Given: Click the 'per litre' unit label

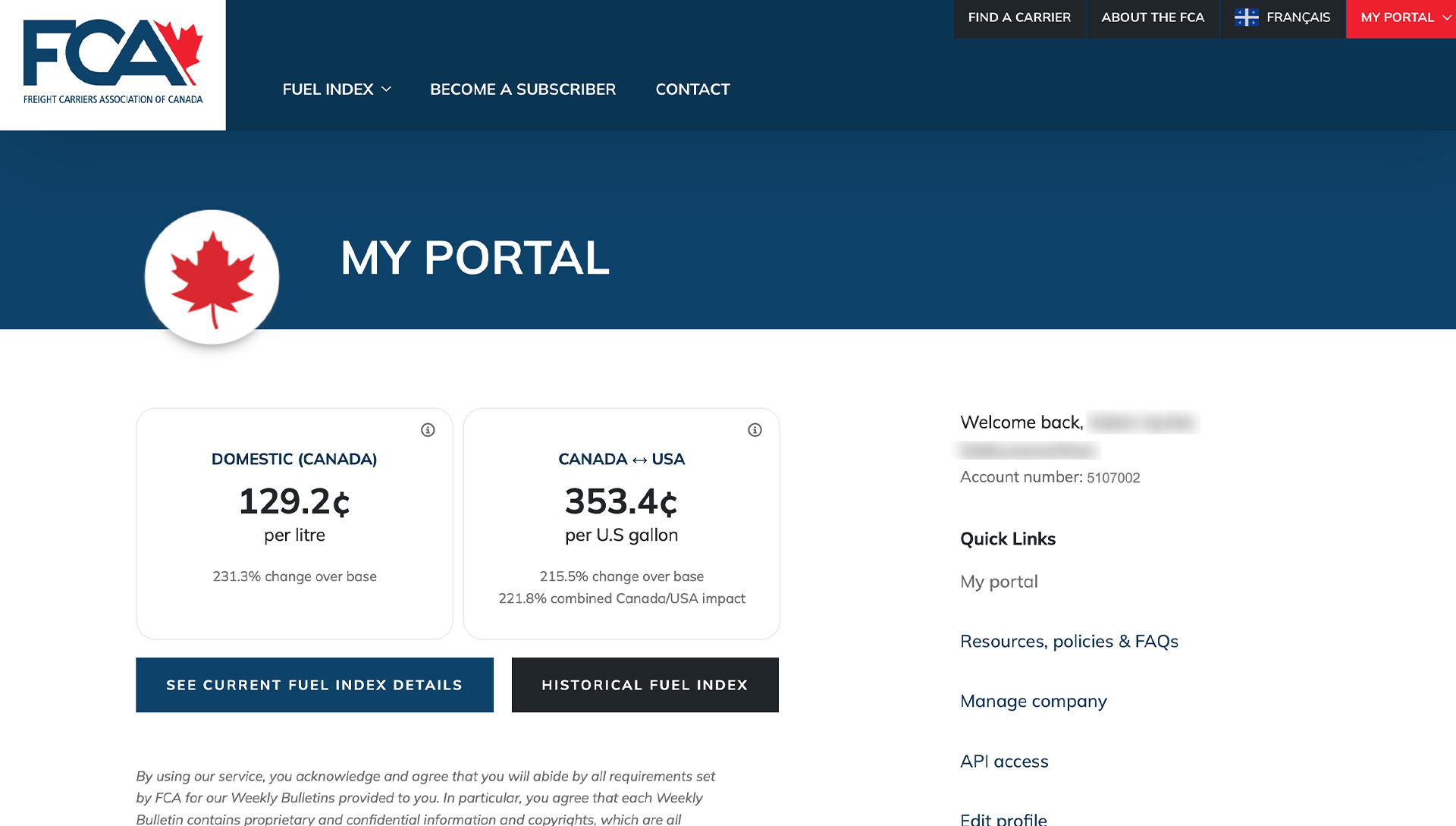Looking at the screenshot, I should coord(294,535).
